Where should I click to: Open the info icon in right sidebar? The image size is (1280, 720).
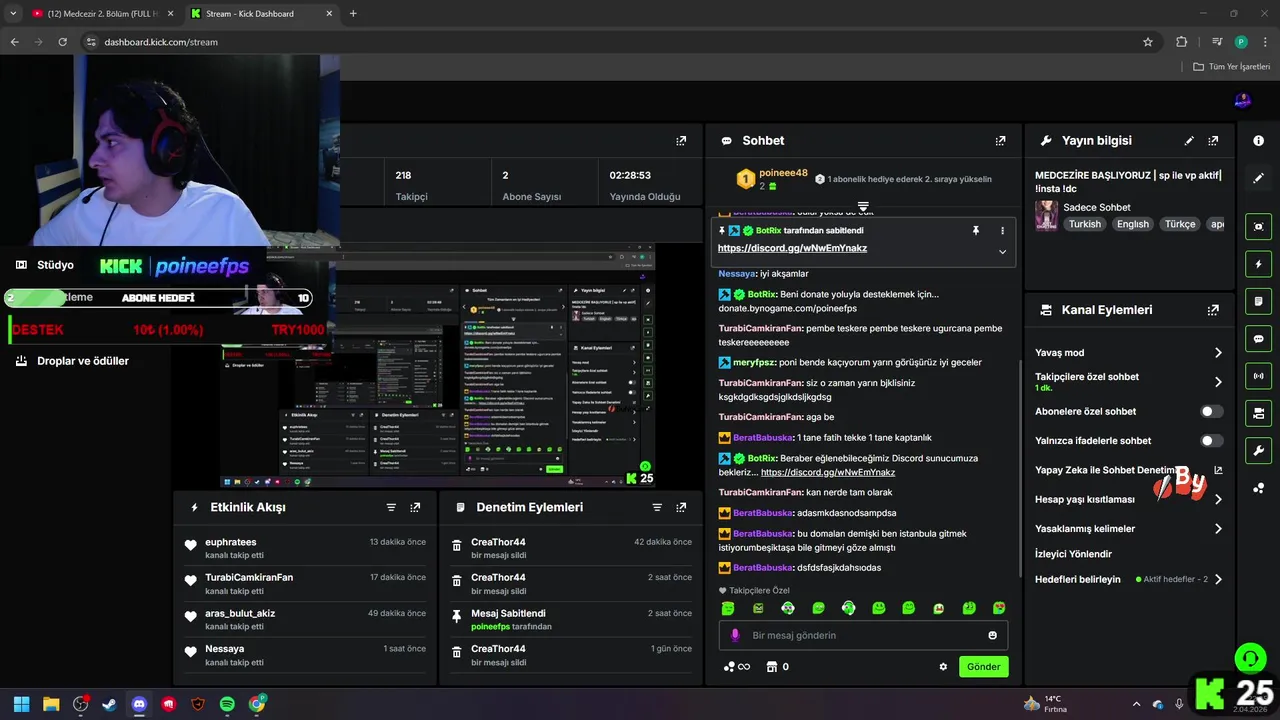1258,141
